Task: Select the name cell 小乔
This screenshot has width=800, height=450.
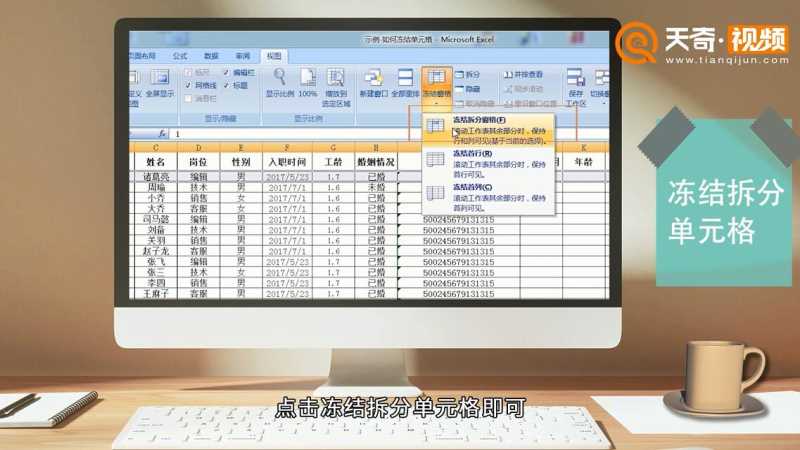Action: 156,198
